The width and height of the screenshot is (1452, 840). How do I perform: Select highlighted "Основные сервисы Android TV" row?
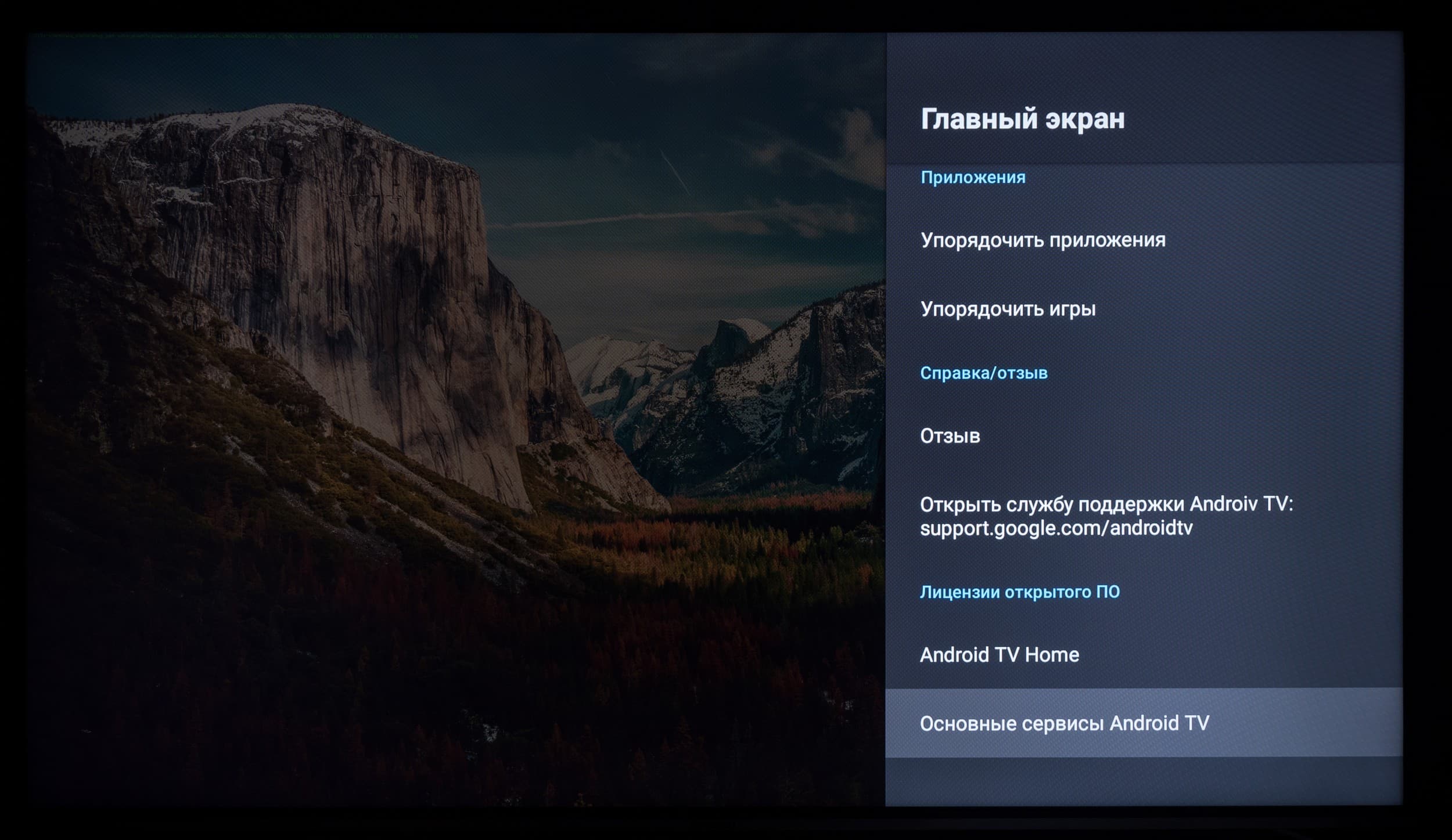click(1064, 723)
